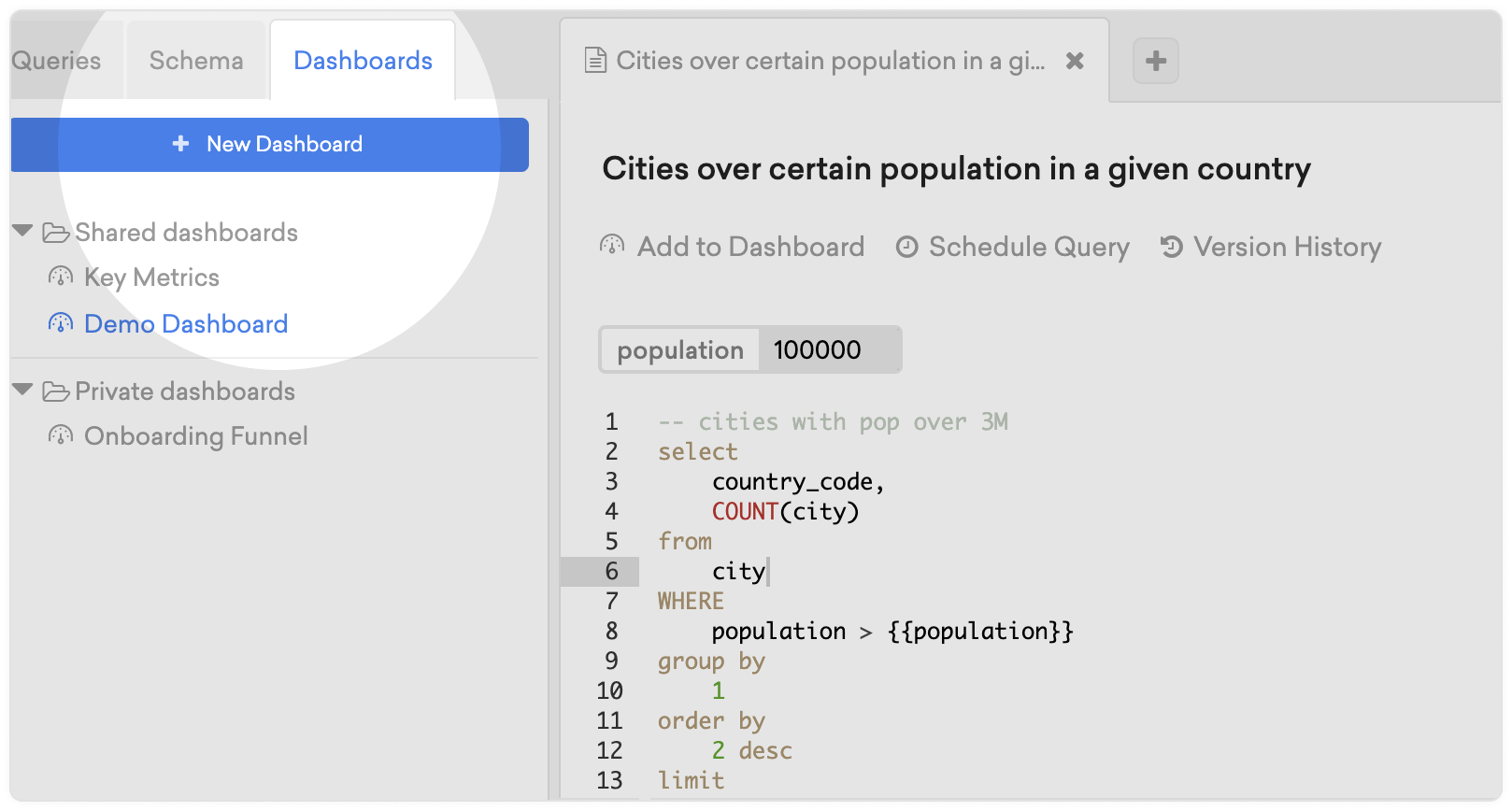Select the Dashboards tab
The height and width of the screenshot is (811, 1512).
click(x=363, y=61)
